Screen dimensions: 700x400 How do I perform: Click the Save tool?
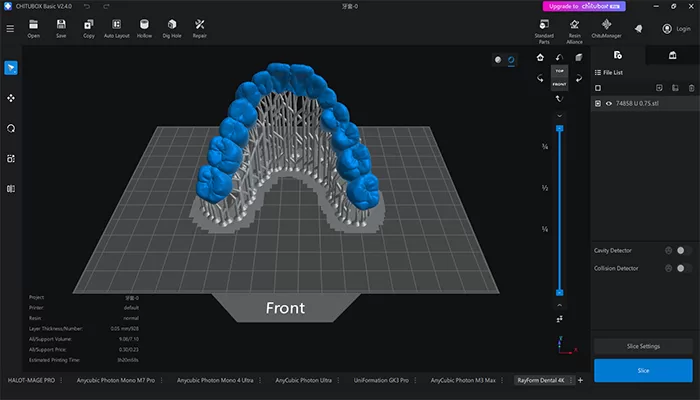[x=61, y=29]
